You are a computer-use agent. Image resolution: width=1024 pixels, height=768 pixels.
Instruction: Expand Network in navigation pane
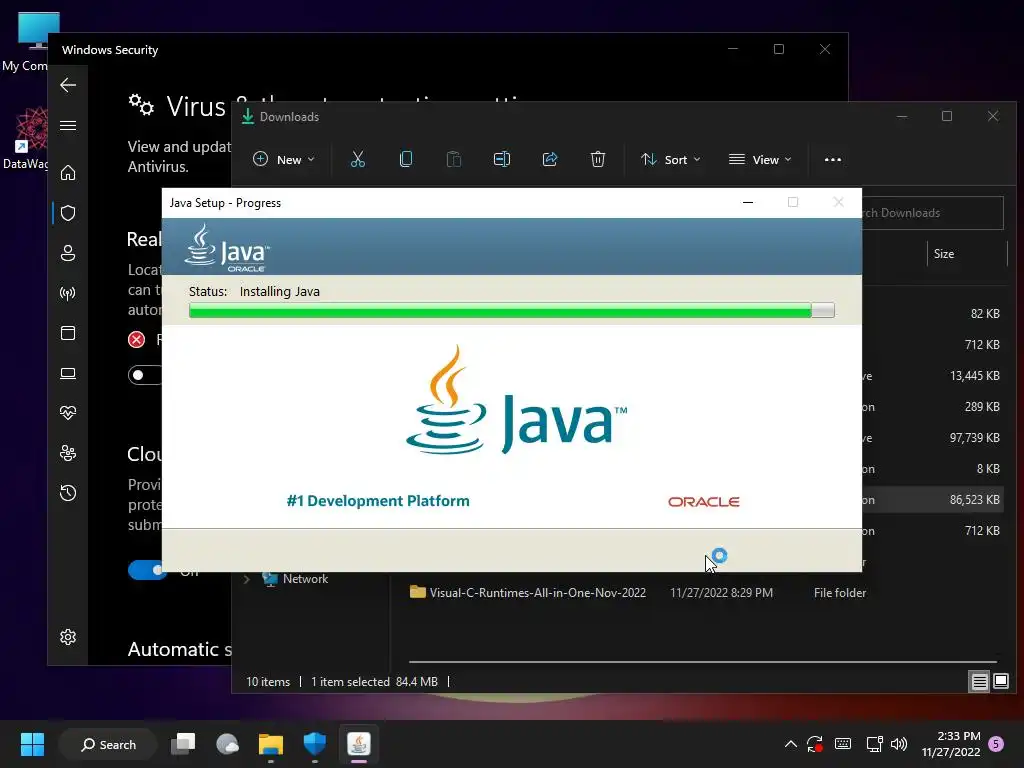tap(247, 579)
